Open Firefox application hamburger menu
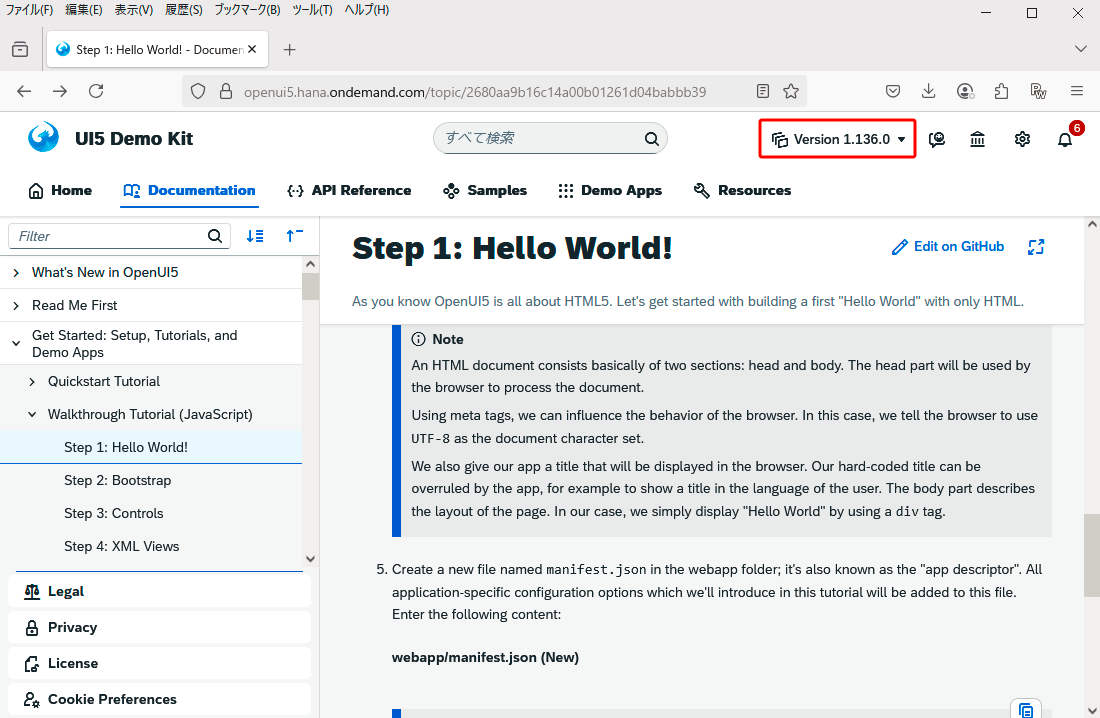This screenshot has width=1100, height=718. pyautogui.click(x=1078, y=91)
